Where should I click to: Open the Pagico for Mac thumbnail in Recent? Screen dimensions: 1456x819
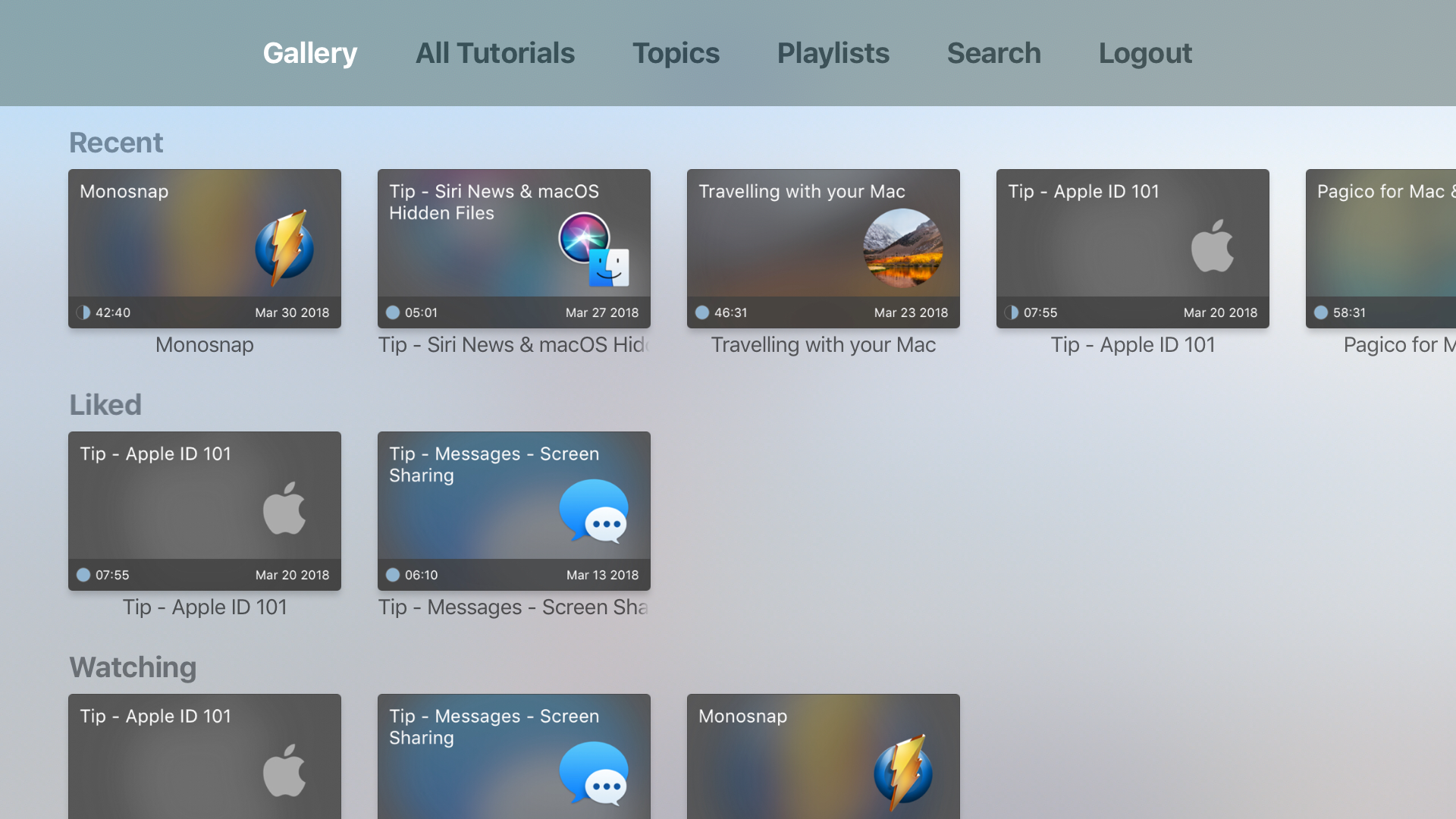pyautogui.click(x=1381, y=249)
